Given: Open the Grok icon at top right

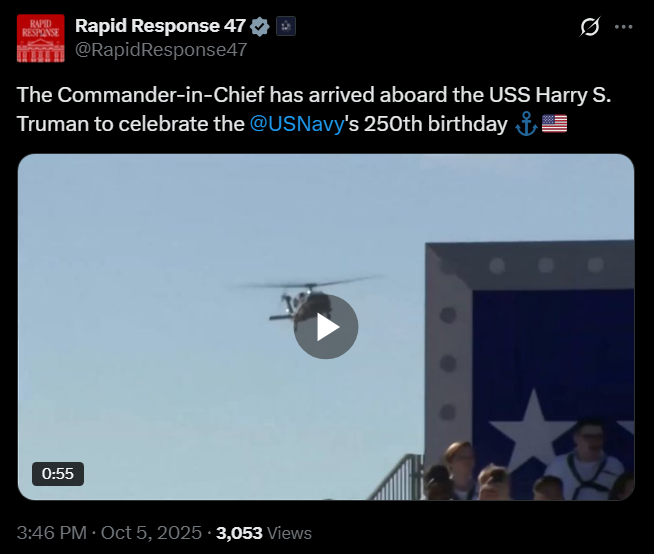Looking at the screenshot, I should [x=590, y=26].
